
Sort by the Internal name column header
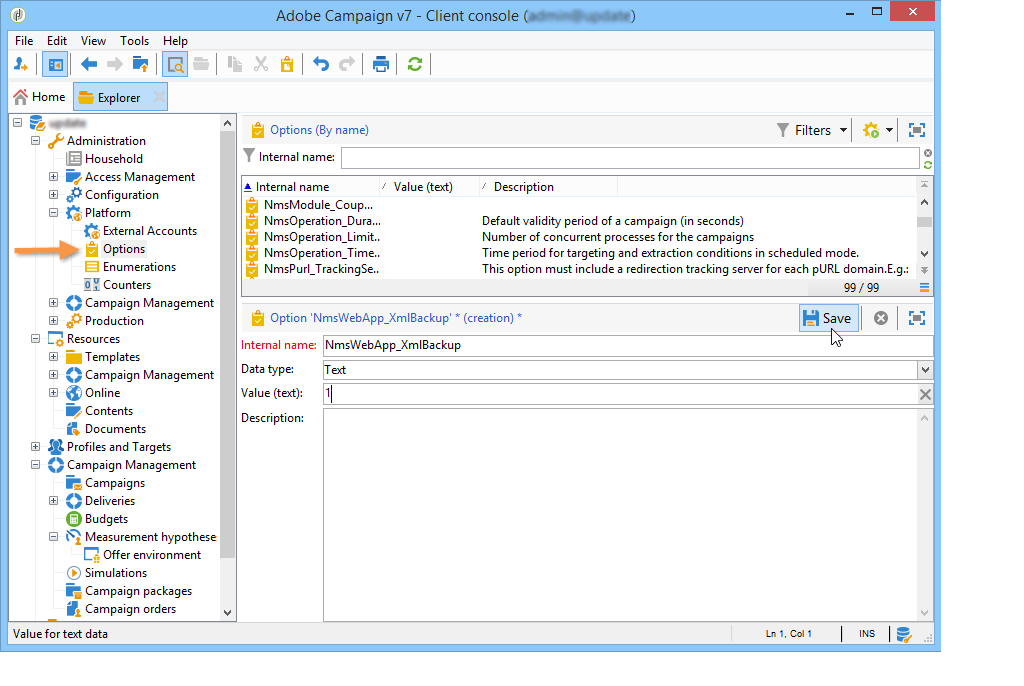310,187
